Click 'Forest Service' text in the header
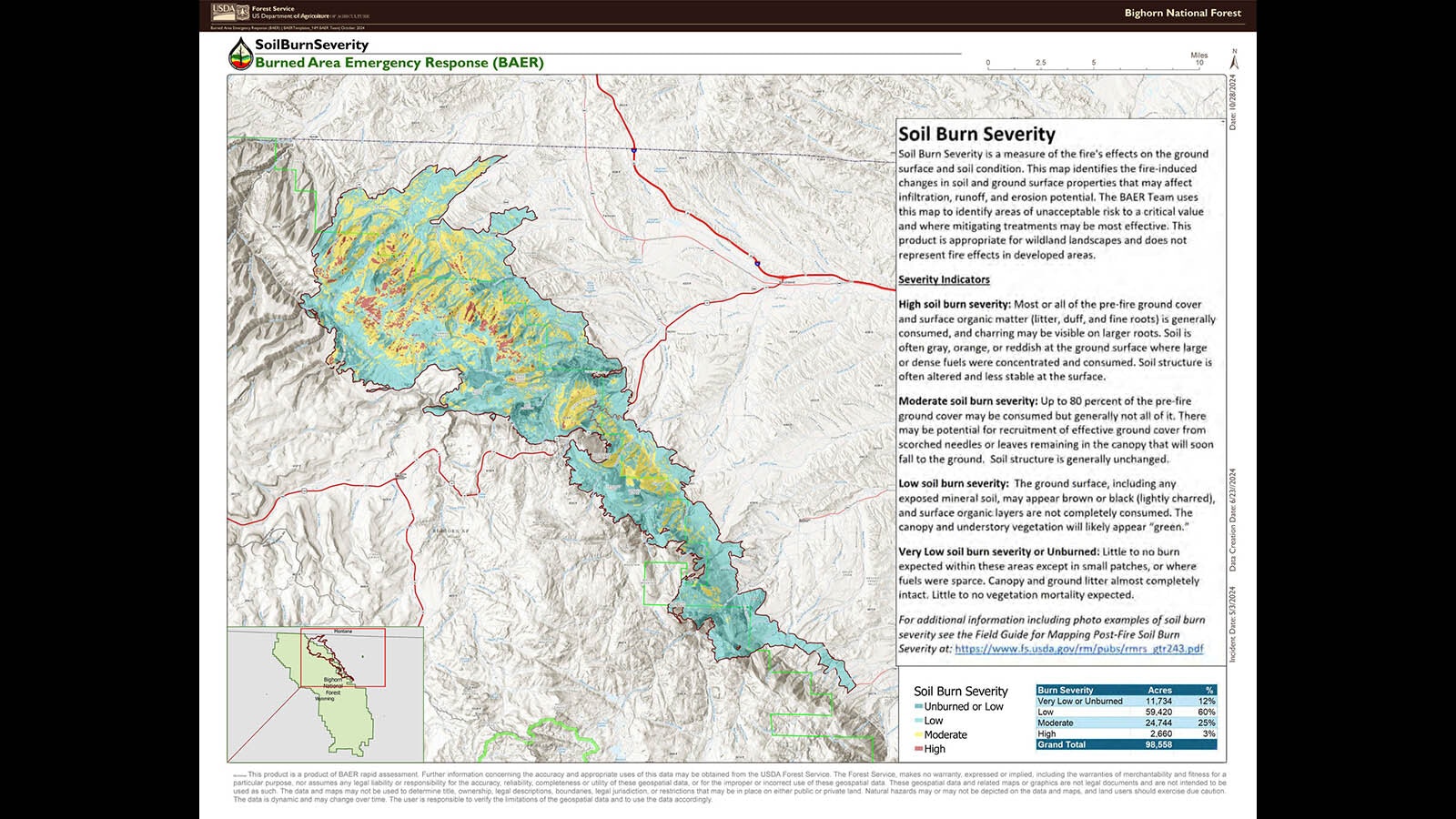 point(273,8)
